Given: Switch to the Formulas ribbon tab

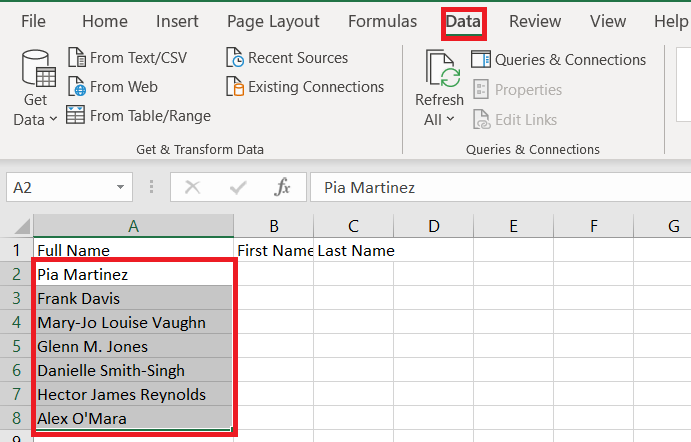Looking at the screenshot, I should coord(383,21).
